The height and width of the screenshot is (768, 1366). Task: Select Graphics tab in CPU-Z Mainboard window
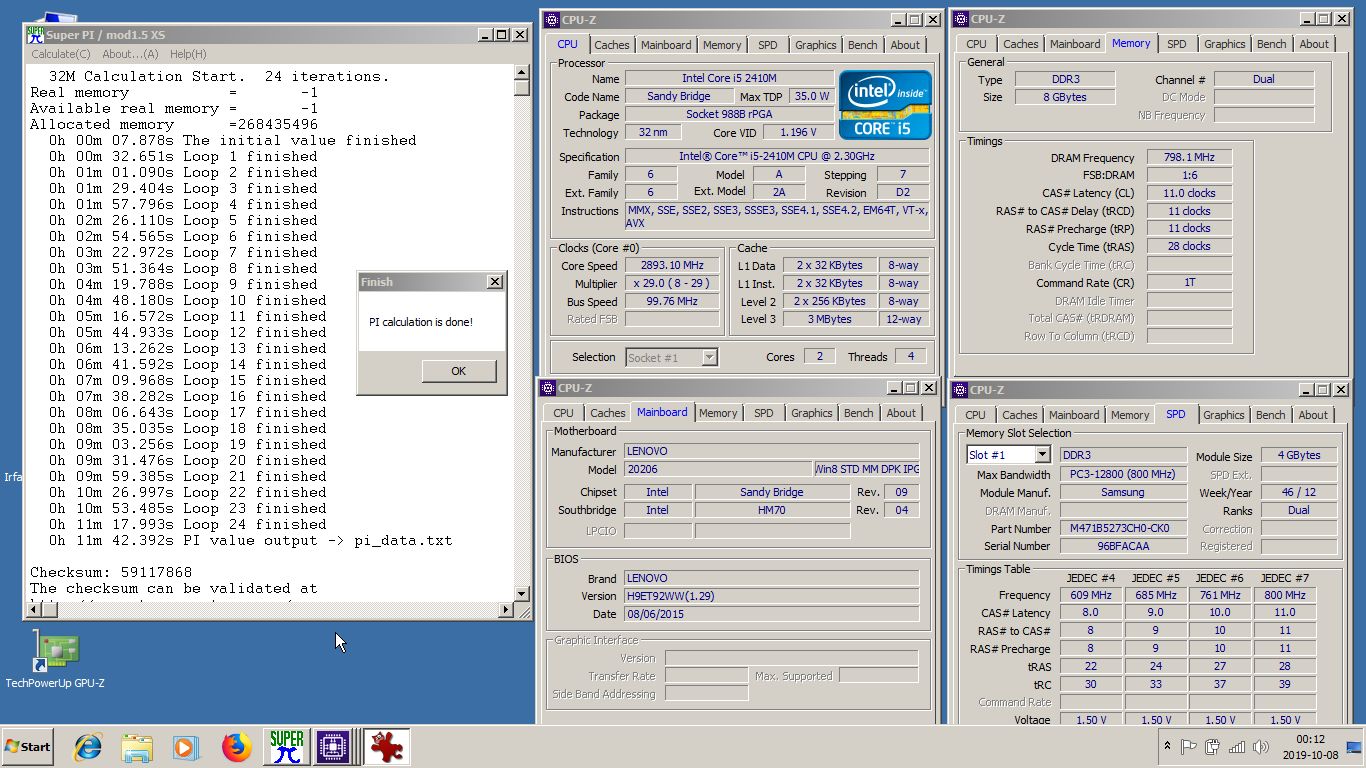pyautogui.click(x=812, y=413)
